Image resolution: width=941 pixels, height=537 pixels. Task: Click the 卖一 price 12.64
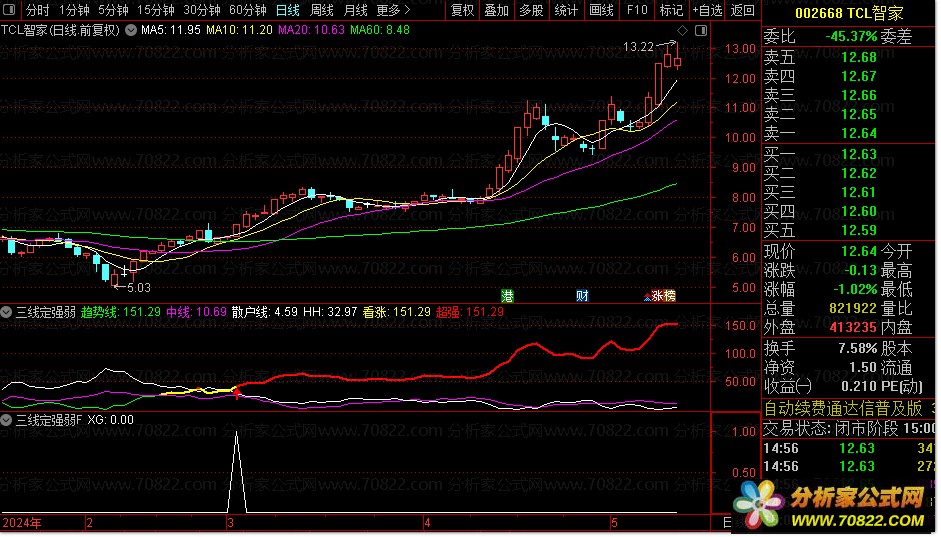click(x=859, y=133)
